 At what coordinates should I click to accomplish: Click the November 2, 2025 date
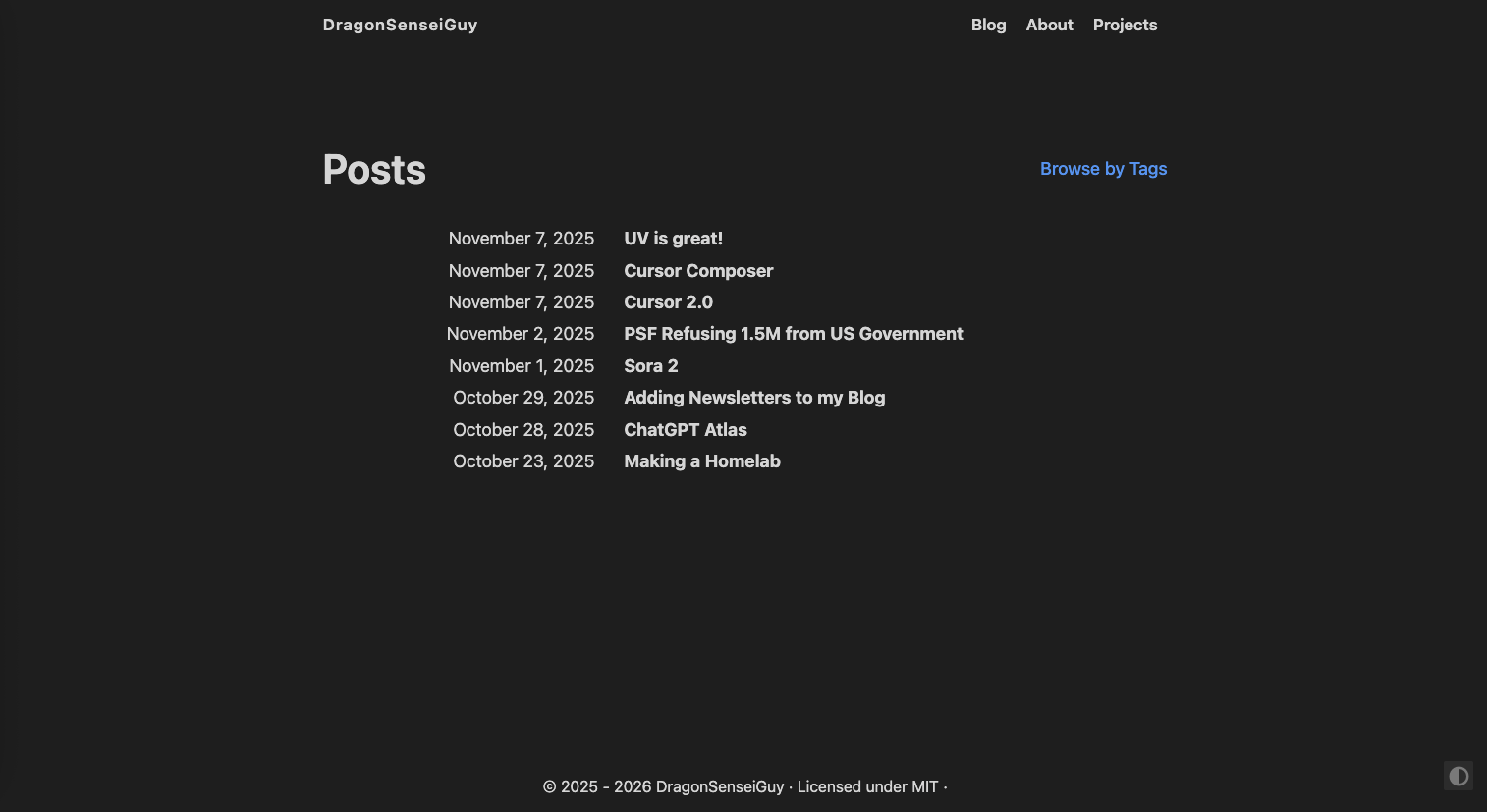click(x=520, y=334)
